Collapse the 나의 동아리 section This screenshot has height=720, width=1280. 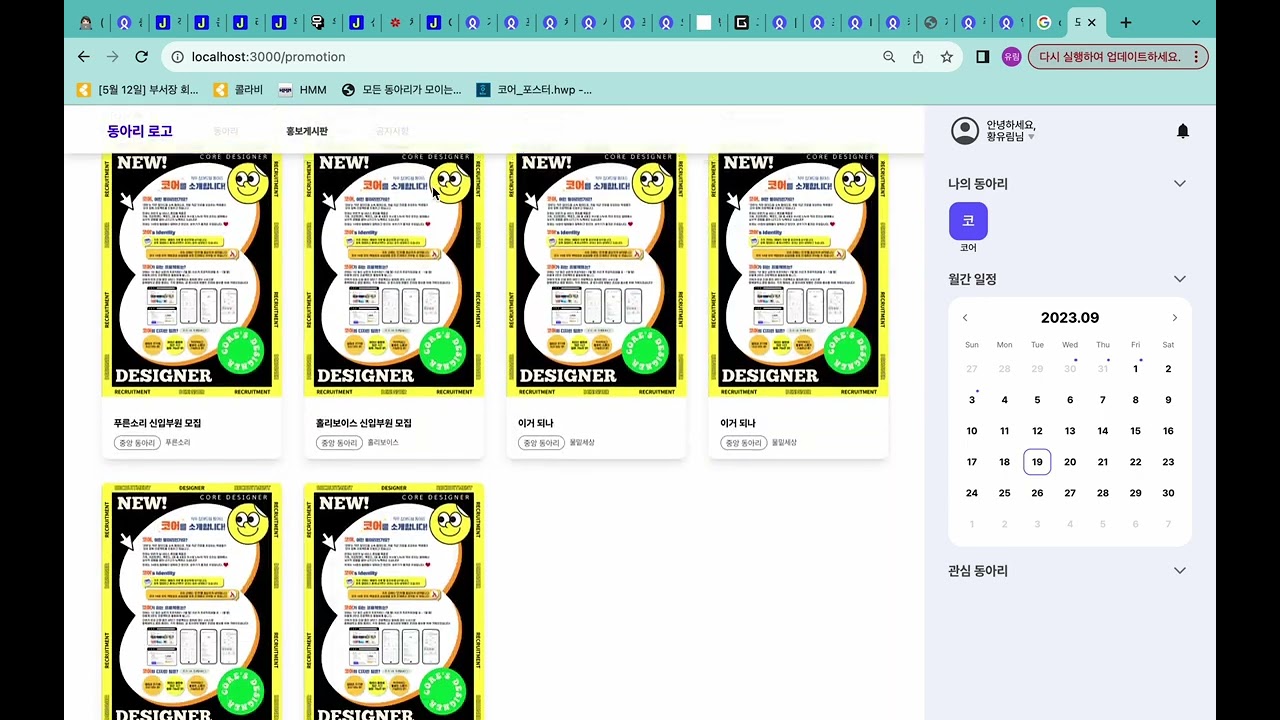tap(1179, 184)
